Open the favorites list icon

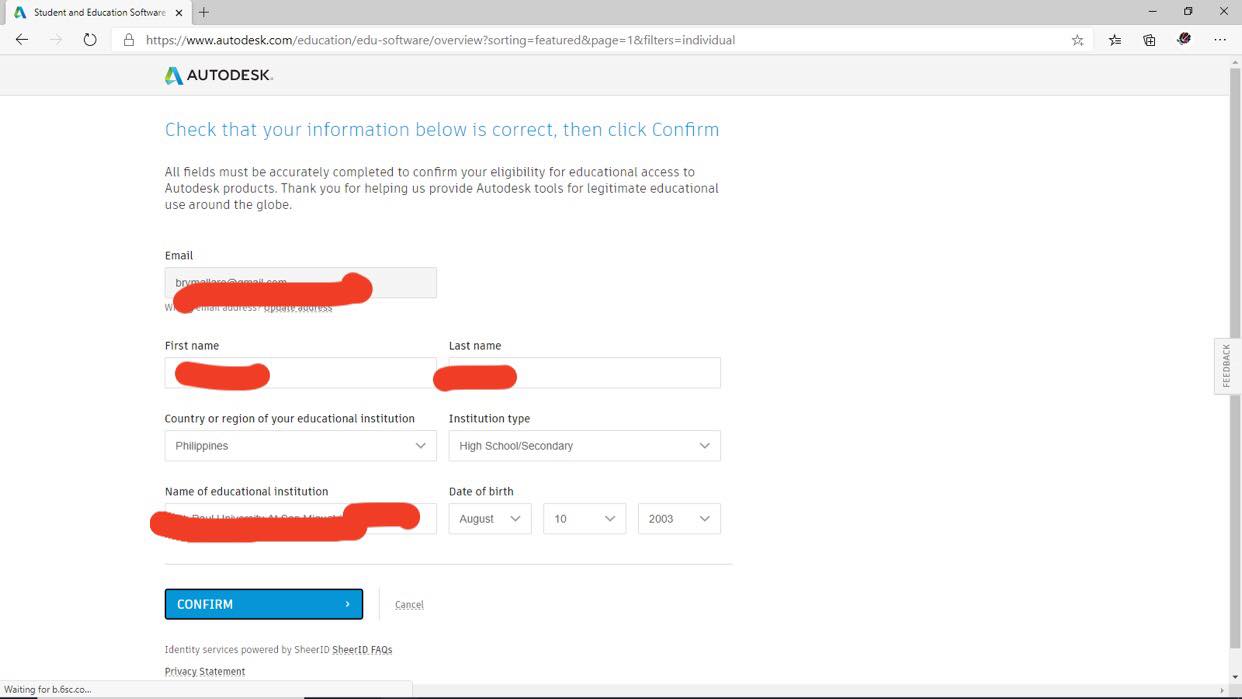click(1113, 40)
